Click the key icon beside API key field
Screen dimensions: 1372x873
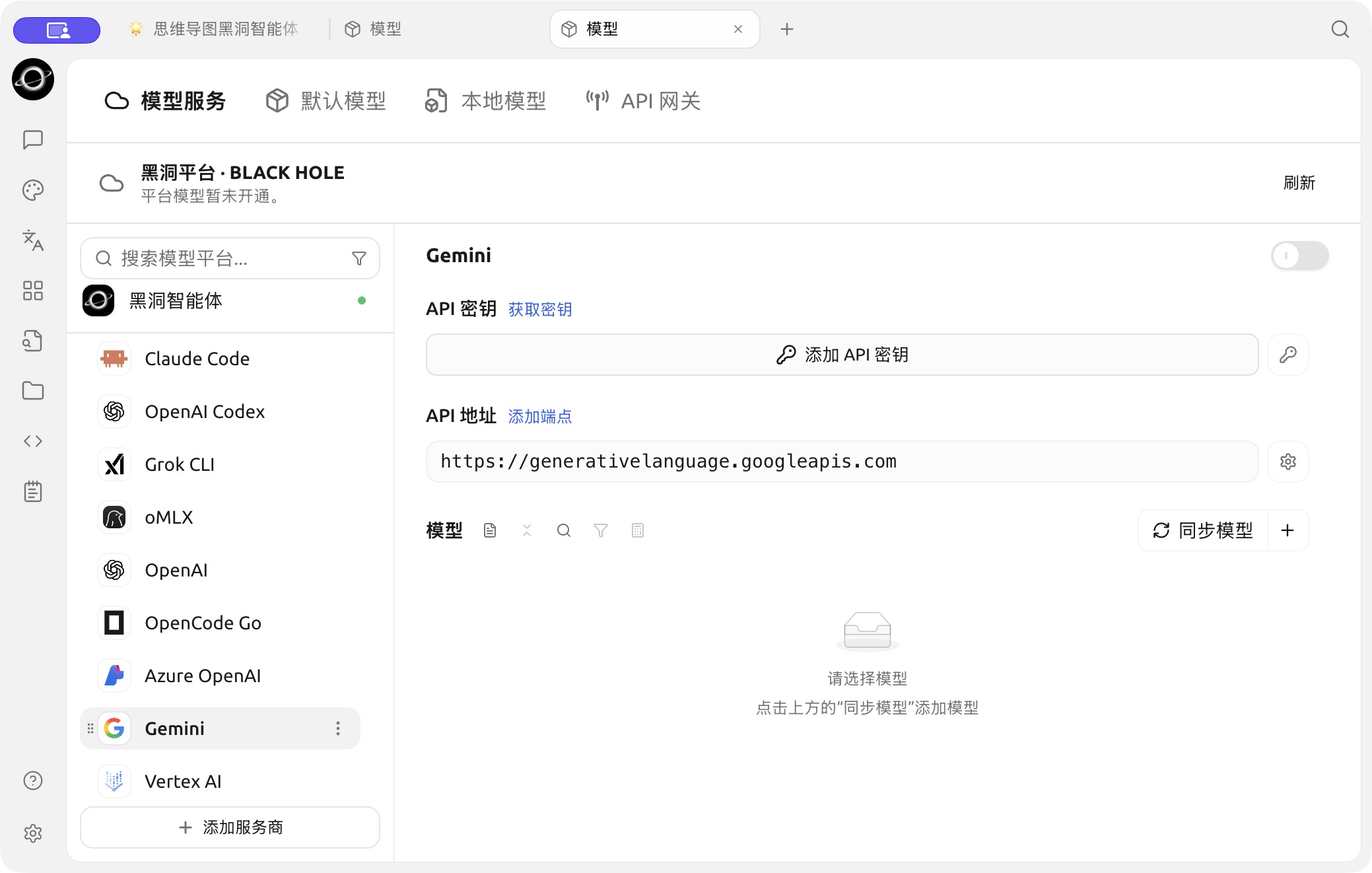pos(1288,355)
